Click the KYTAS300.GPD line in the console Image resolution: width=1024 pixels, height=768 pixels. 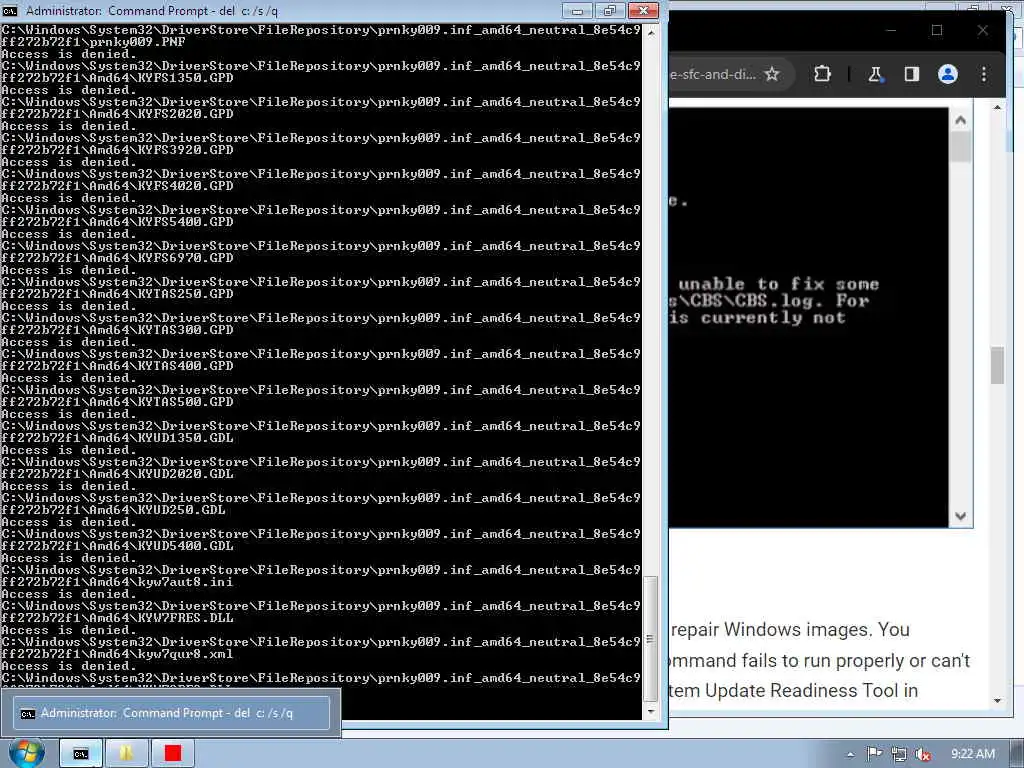(118, 330)
